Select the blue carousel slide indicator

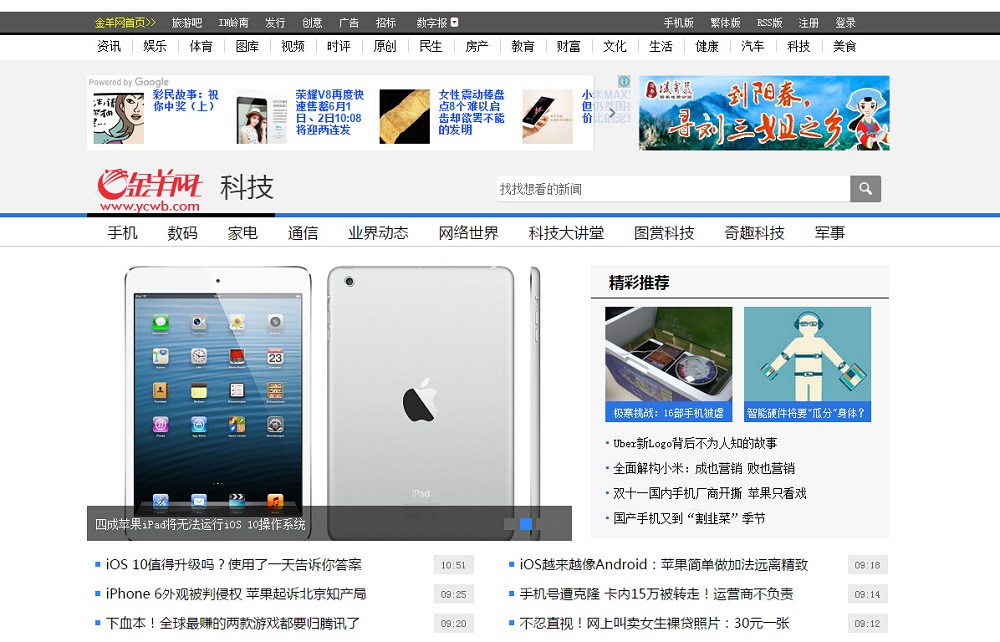(x=526, y=524)
